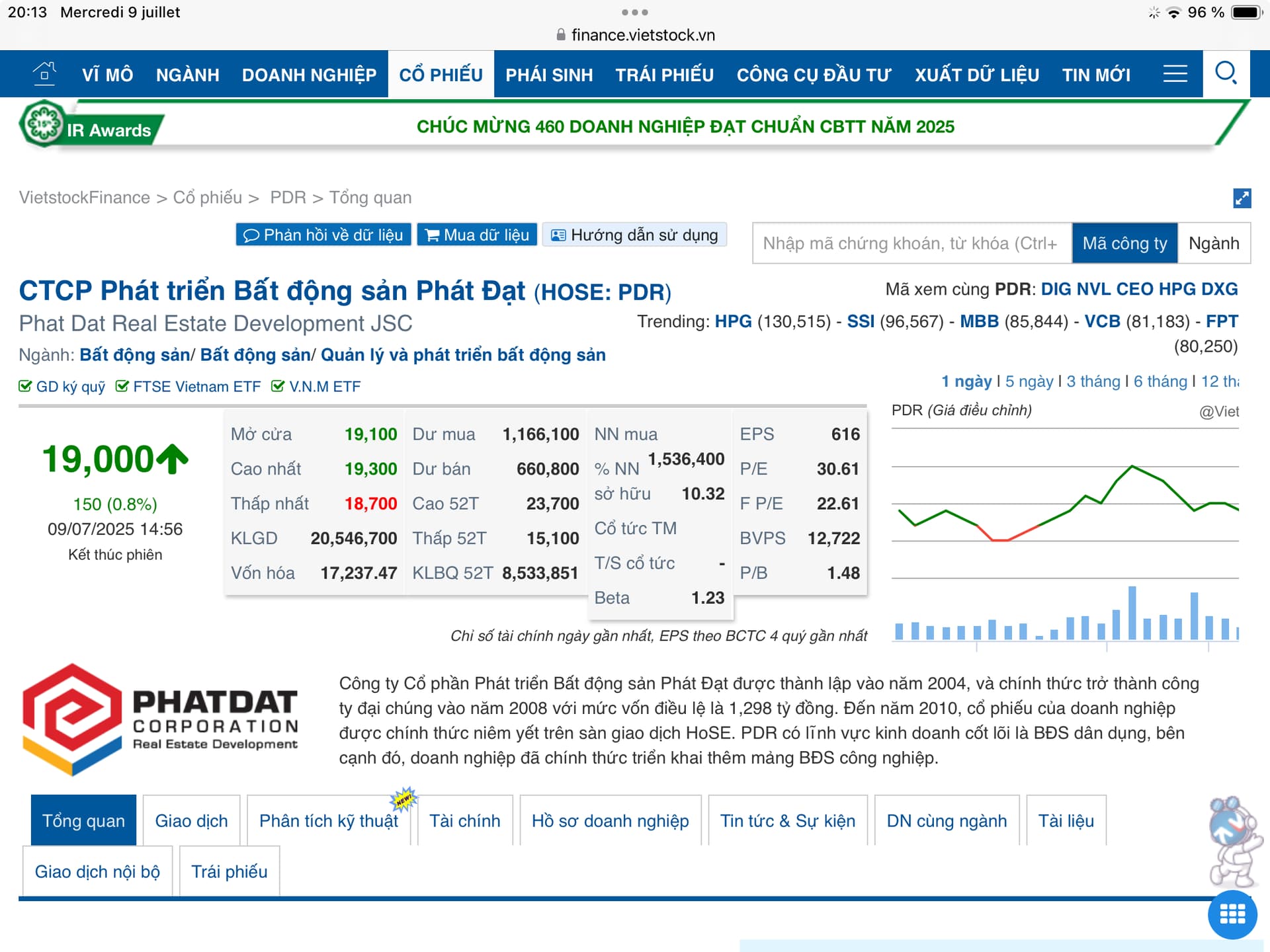Open the three-dots browser menu
This screenshot has width=1270, height=952.
(634, 12)
